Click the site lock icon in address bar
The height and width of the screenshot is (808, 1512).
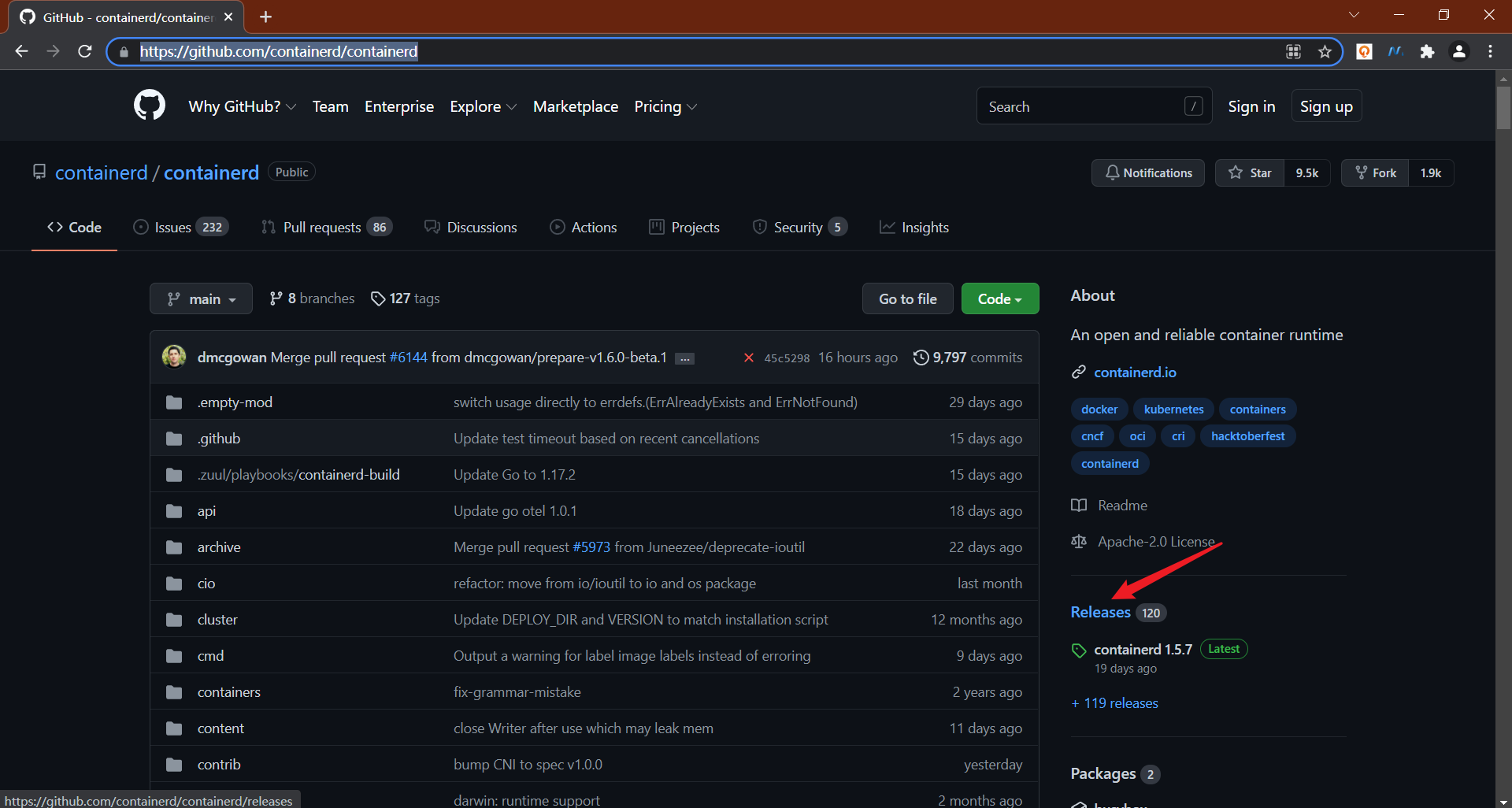click(x=124, y=52)
